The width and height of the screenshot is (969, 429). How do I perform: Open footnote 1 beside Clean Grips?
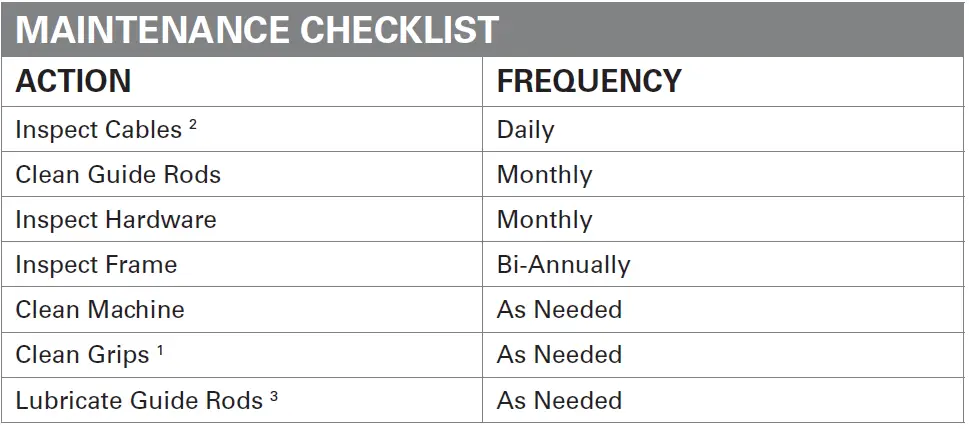coord(160,350)
